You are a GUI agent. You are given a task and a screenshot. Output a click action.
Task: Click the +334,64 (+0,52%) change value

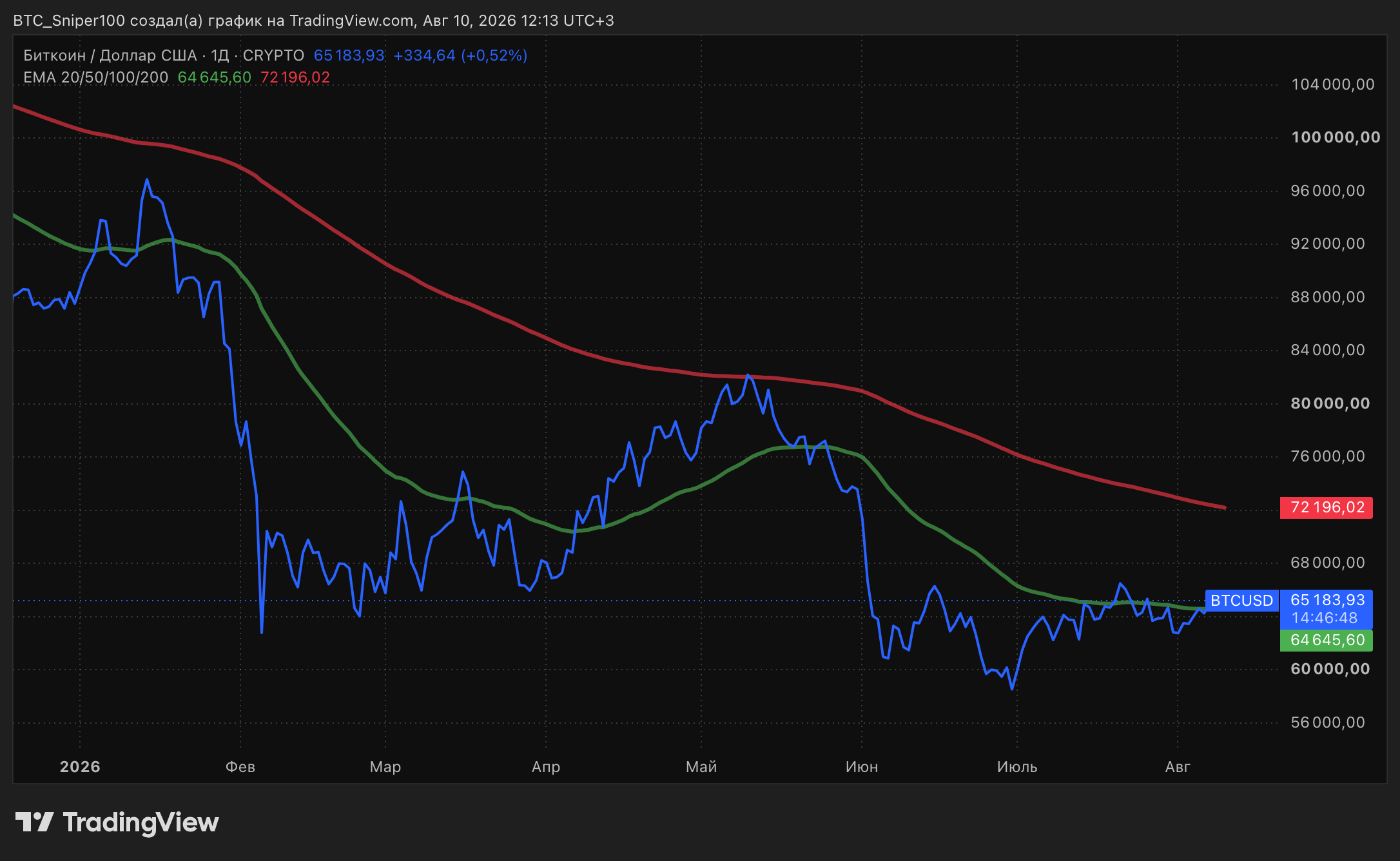460,55
